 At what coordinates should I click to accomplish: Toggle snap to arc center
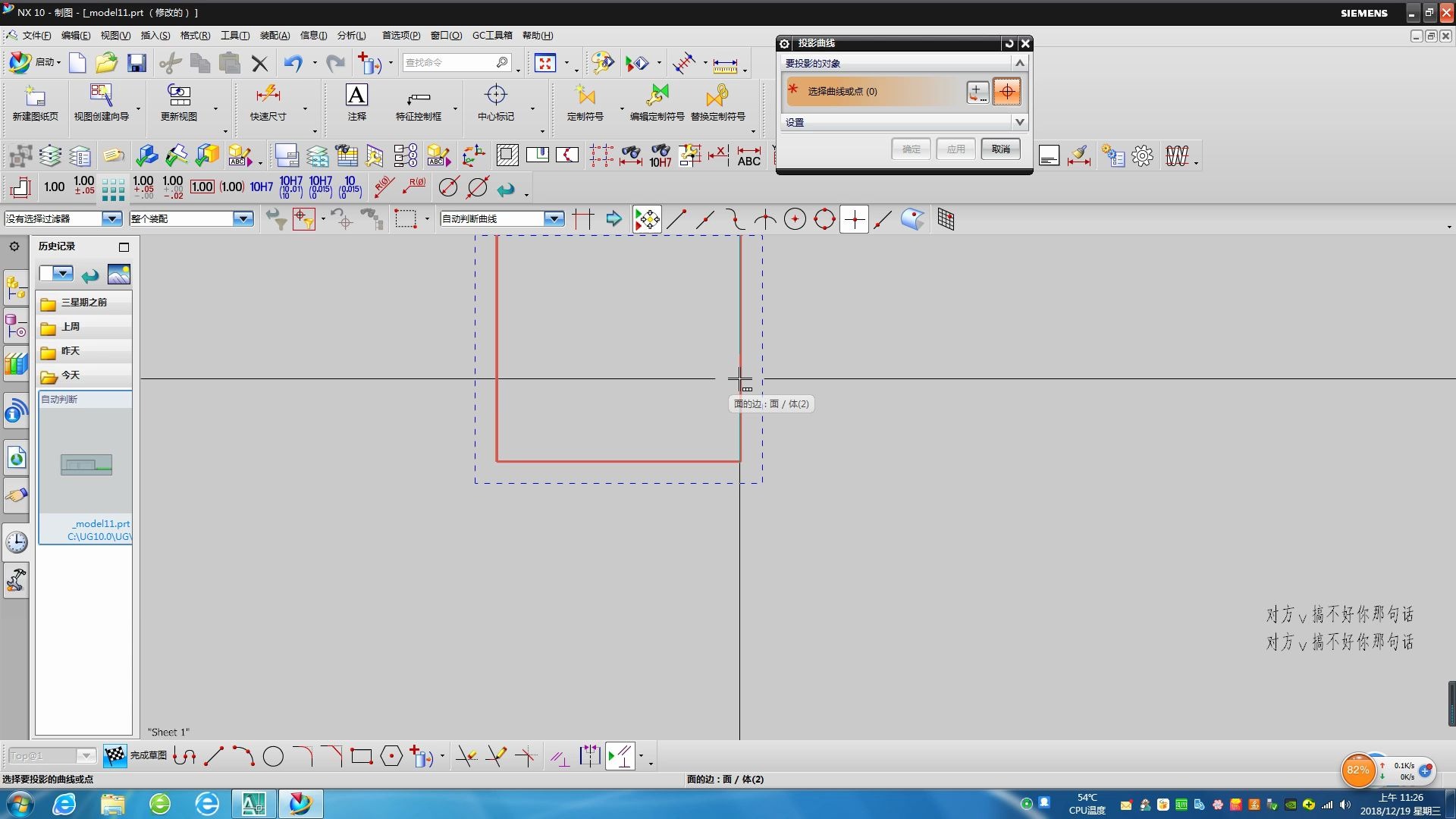(x=795, y=220)
